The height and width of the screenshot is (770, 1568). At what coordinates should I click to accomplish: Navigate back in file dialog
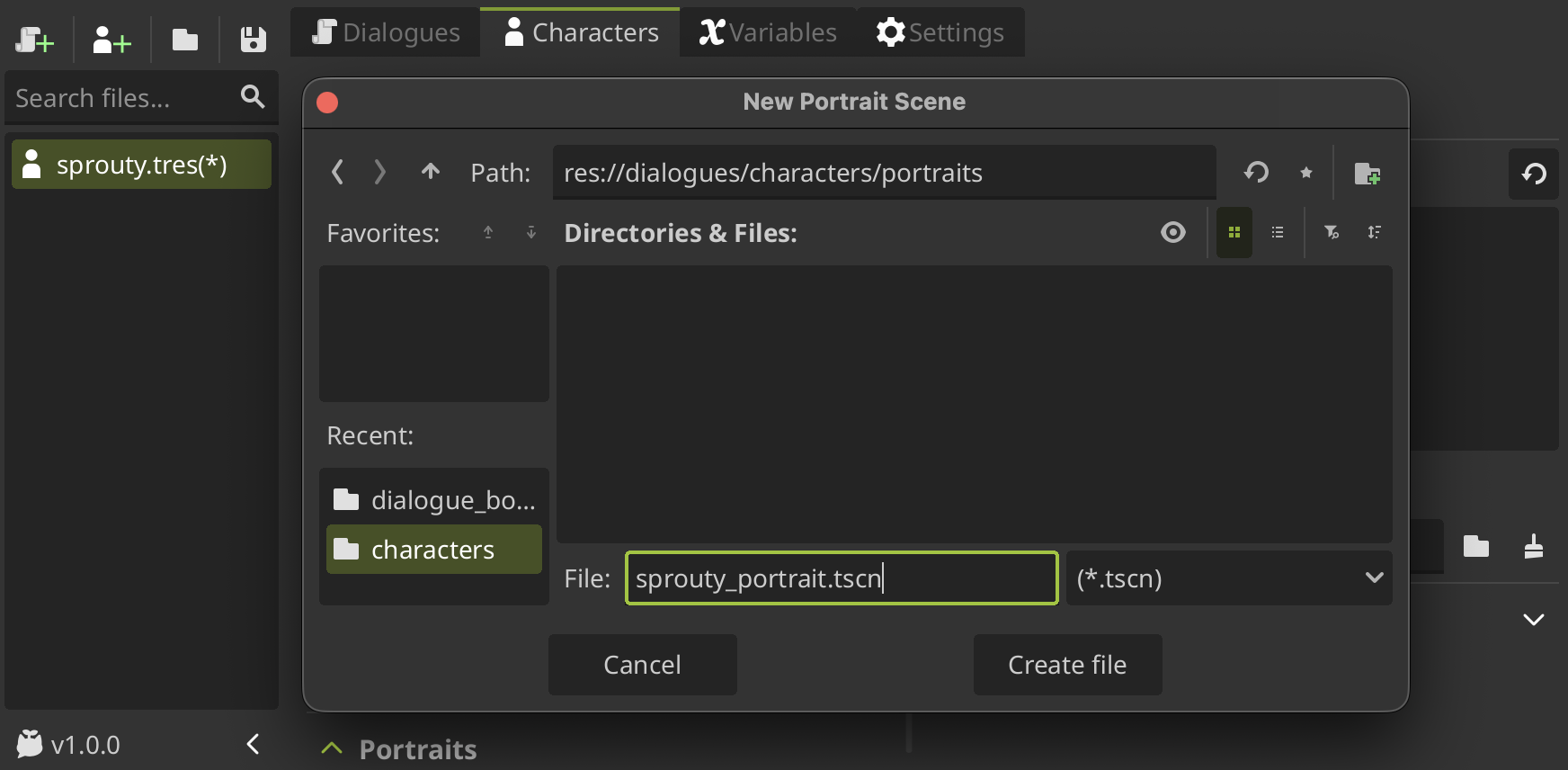point(338,172)
